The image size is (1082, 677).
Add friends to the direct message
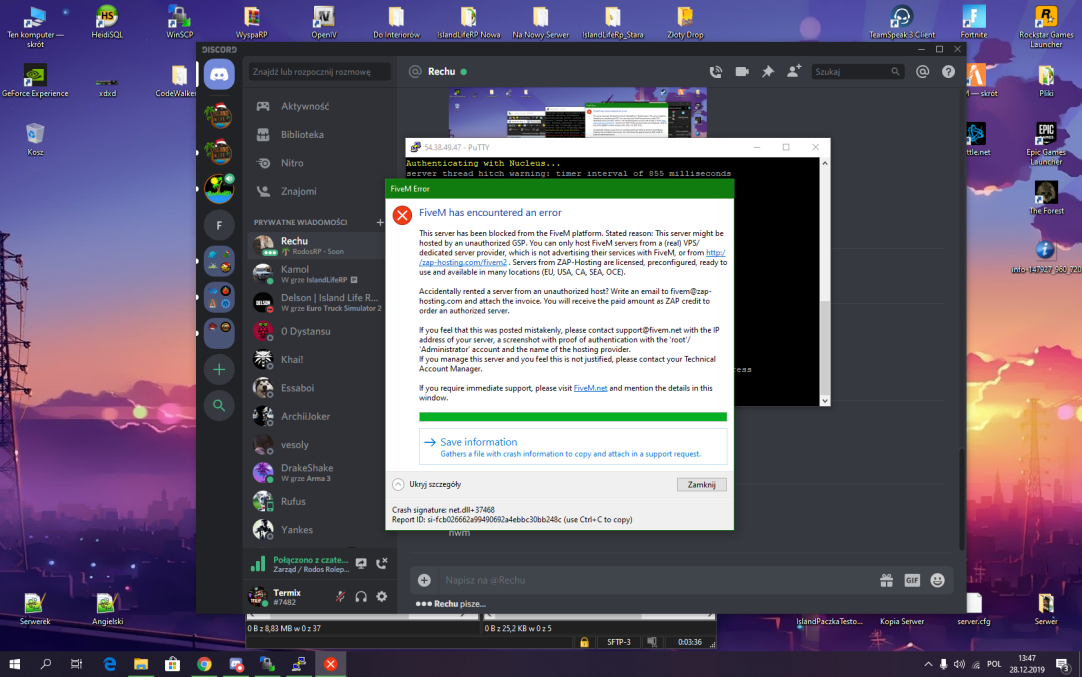coord(794,72)
